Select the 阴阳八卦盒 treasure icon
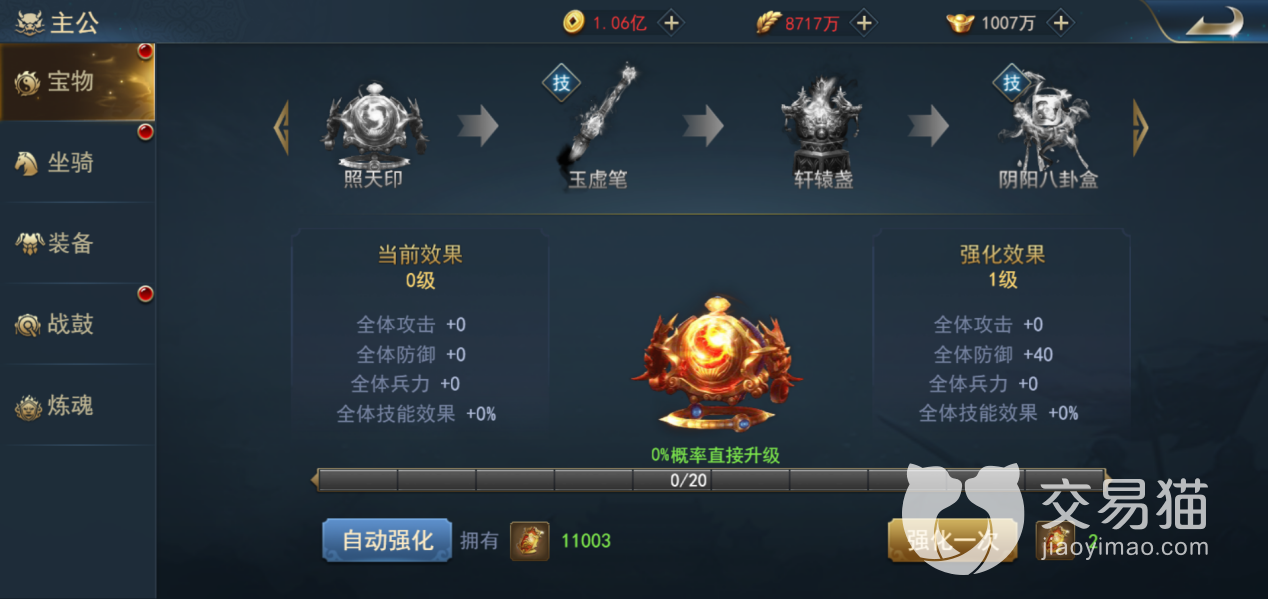The height and width of the screenshot is (599, 1268). (1048, 125)
